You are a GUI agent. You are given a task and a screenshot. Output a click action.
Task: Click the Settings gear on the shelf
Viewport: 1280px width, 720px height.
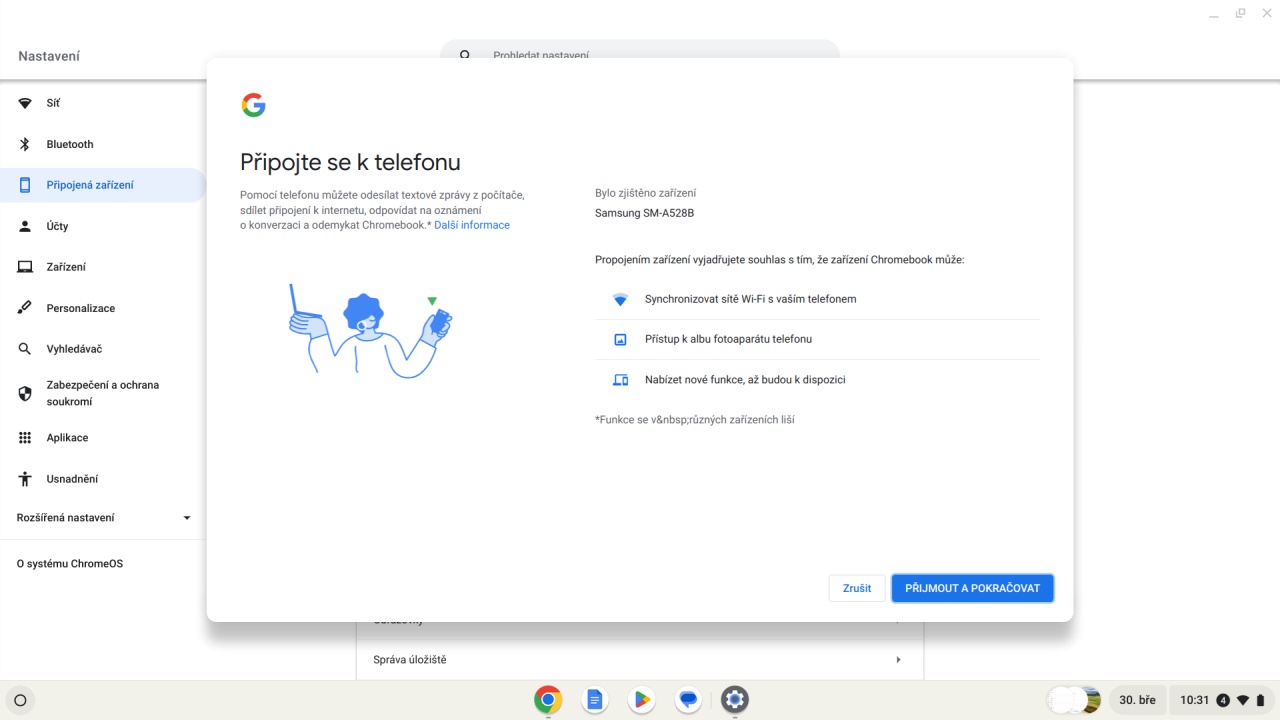[x=735, y=700]
